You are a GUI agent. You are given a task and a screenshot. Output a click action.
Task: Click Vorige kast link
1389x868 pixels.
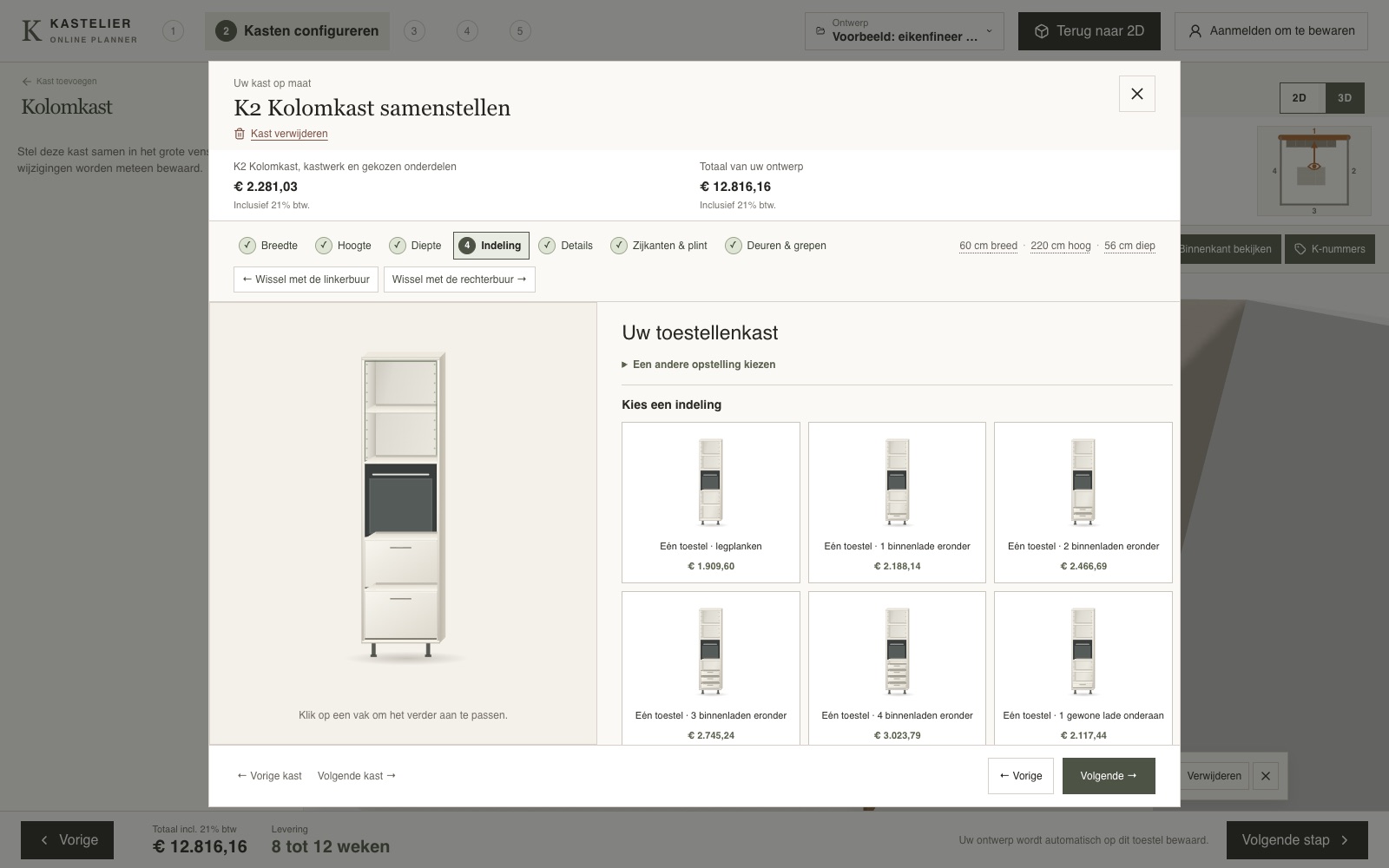pyautogui.click(x=269, y=776)
